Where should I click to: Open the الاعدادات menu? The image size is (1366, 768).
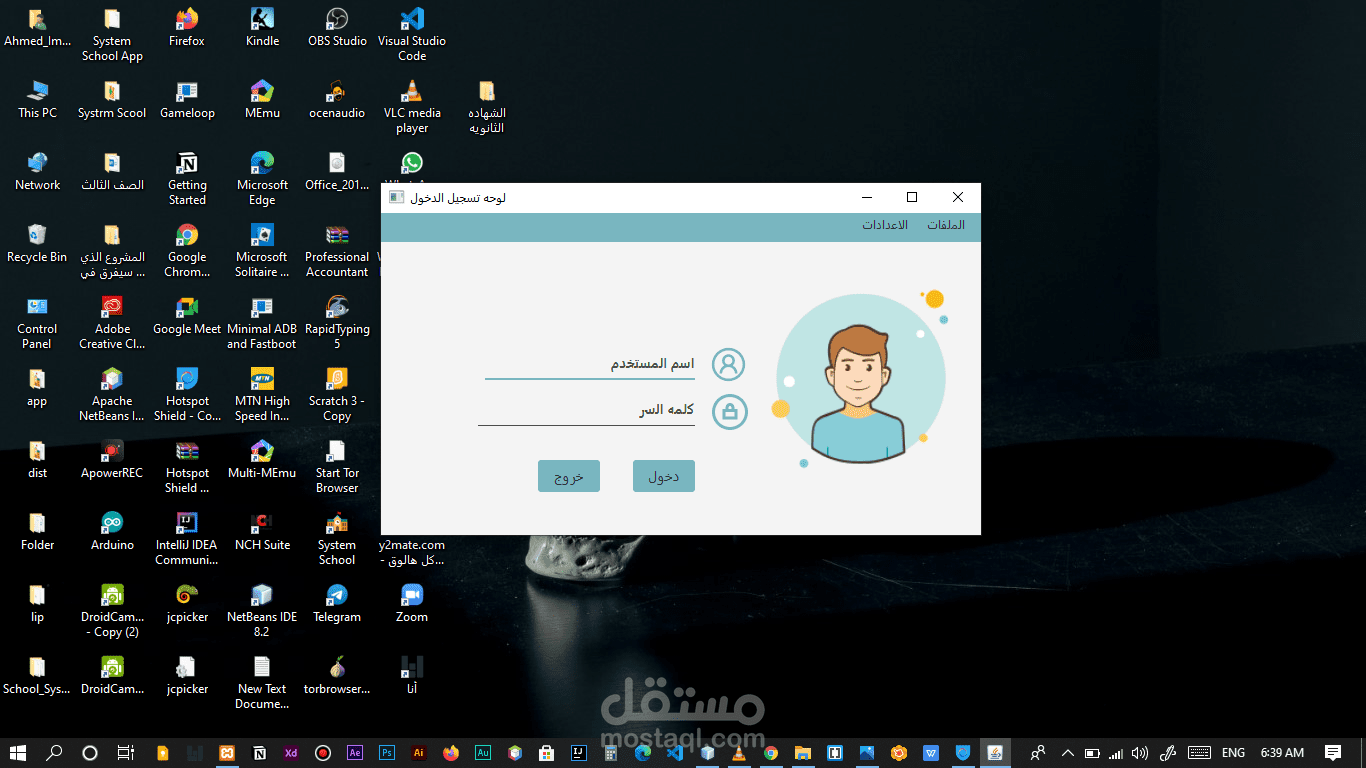pos(885,225)
